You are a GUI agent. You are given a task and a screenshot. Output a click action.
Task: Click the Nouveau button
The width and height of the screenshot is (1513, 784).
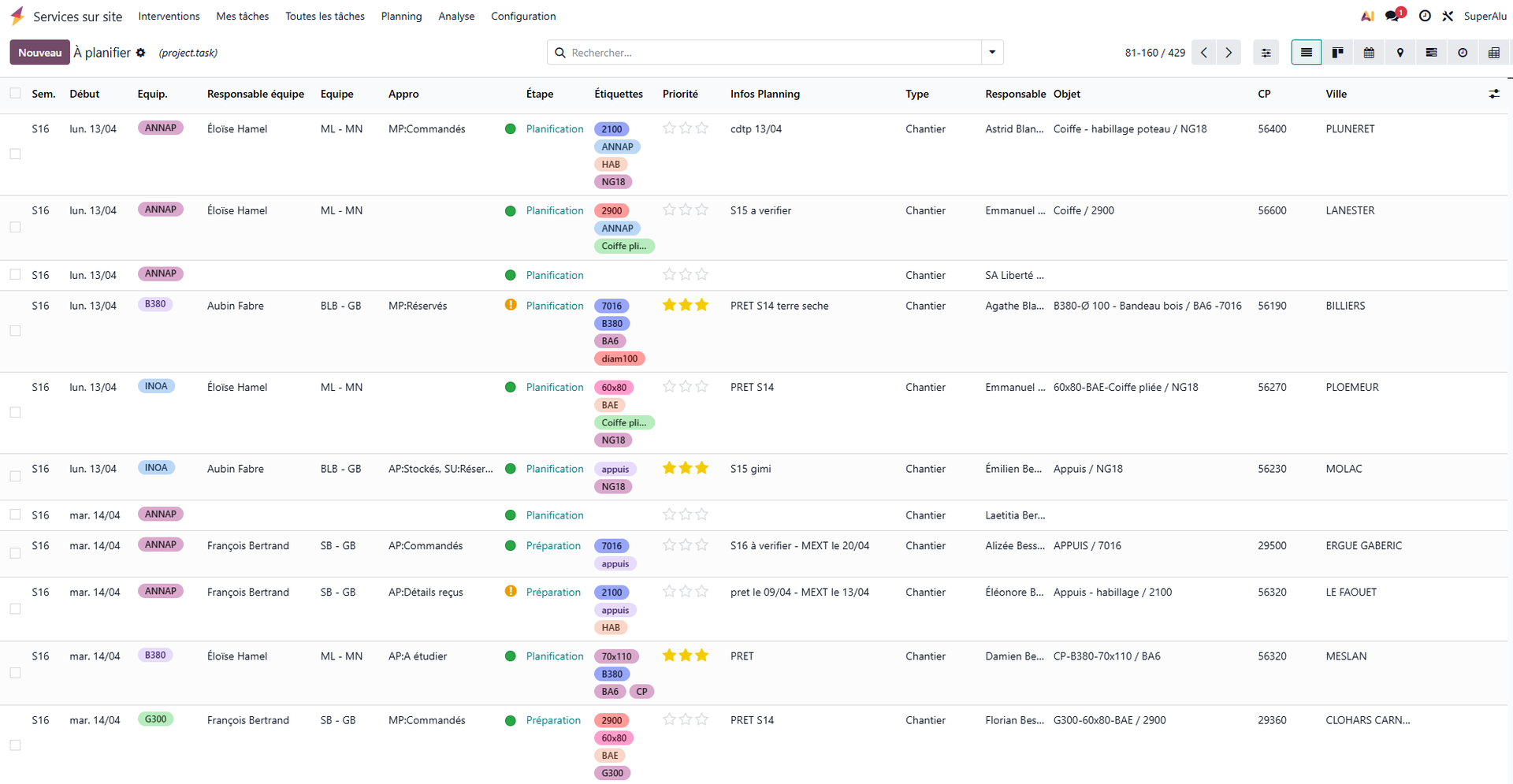(39, 53)
